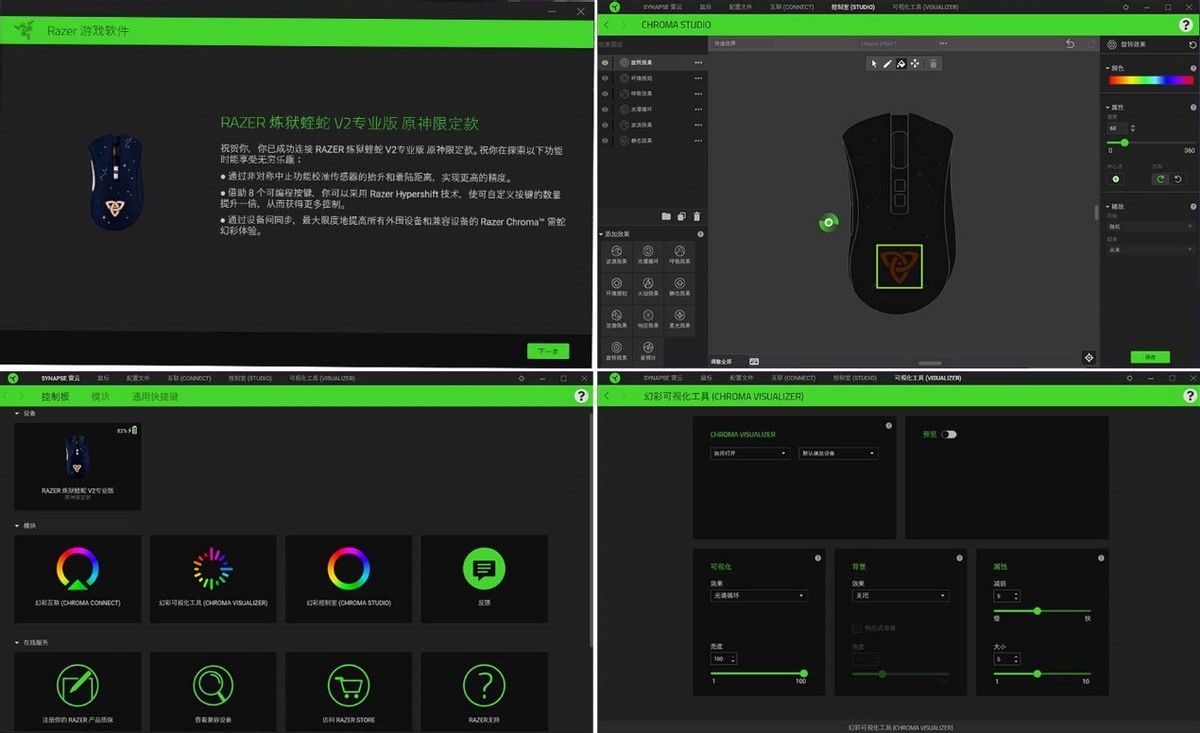Set rotation direction to clockwise

point(1160,179)
